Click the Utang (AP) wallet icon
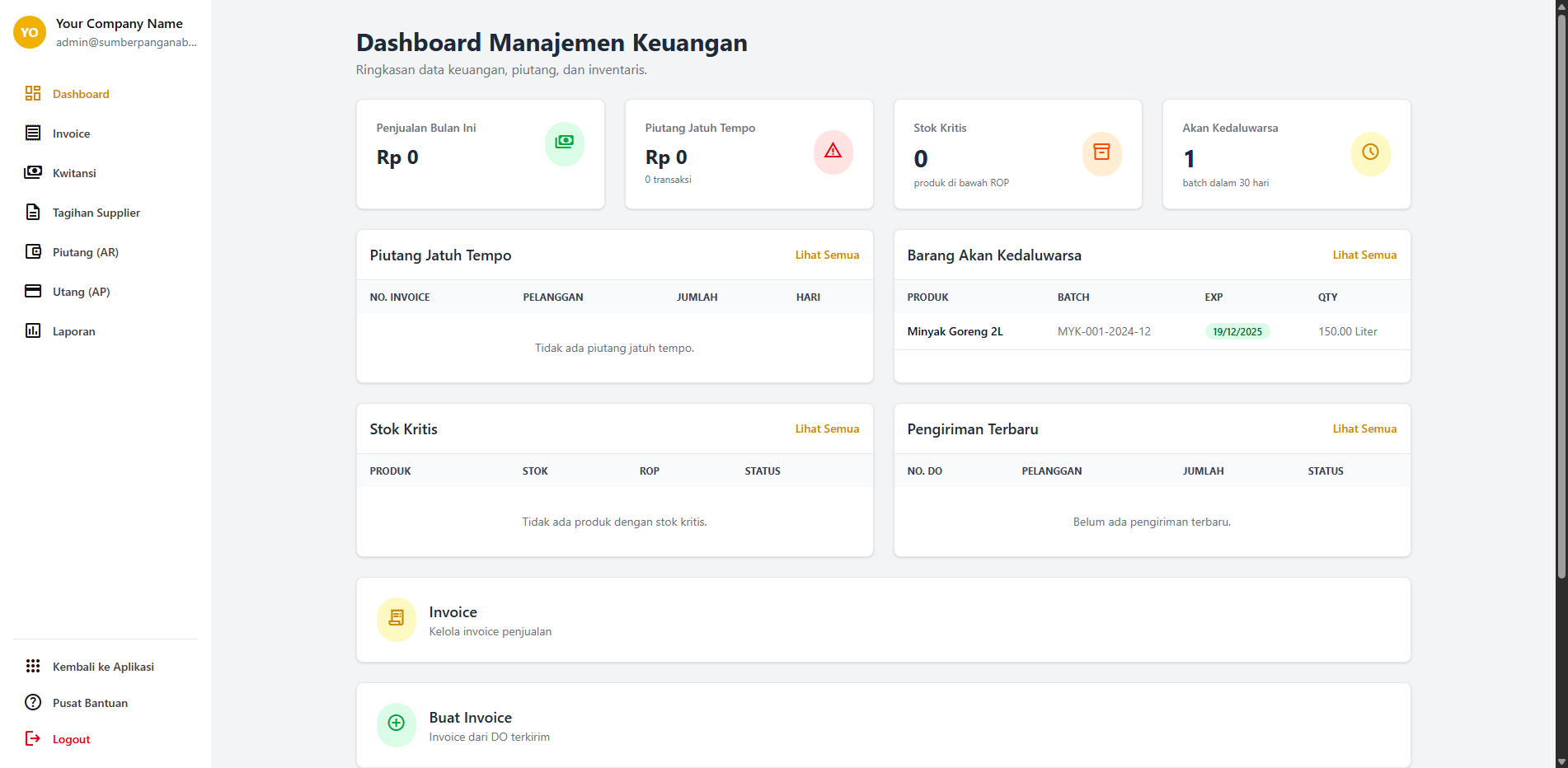 pyautogui.click(x=32, y=291)
